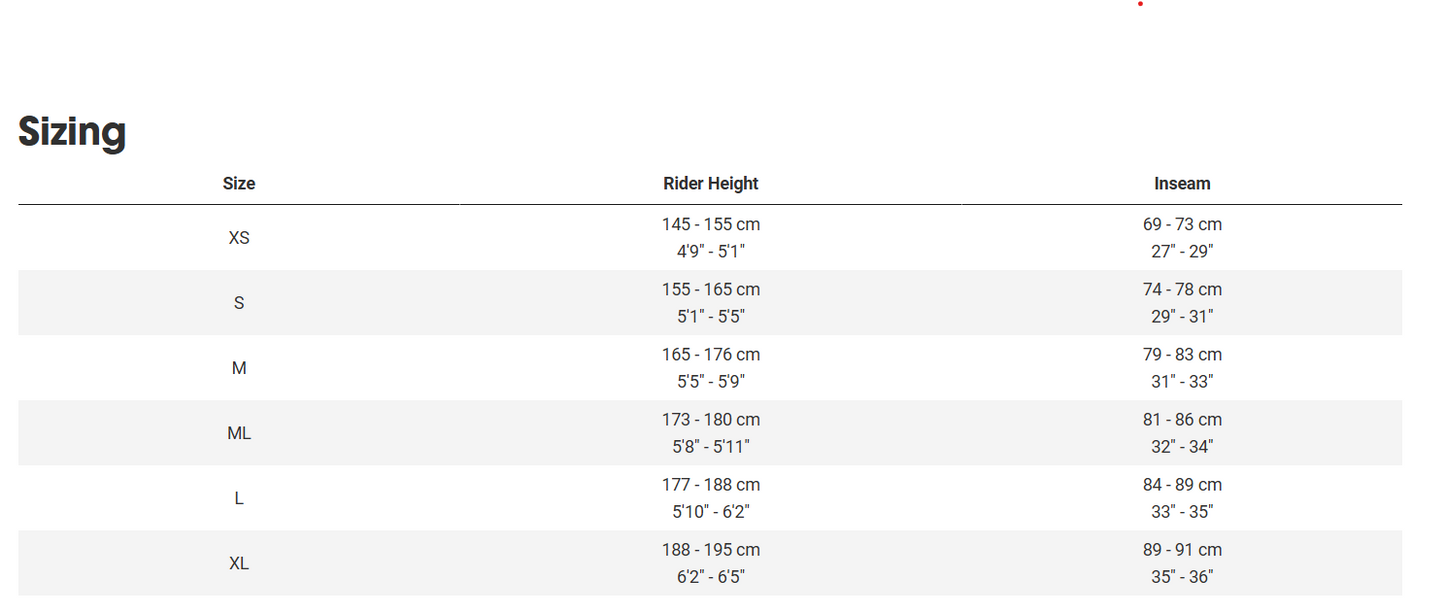Screen dimensions: 1445x613
Task: Click the S size row label
Action: [x=239, y=303]
